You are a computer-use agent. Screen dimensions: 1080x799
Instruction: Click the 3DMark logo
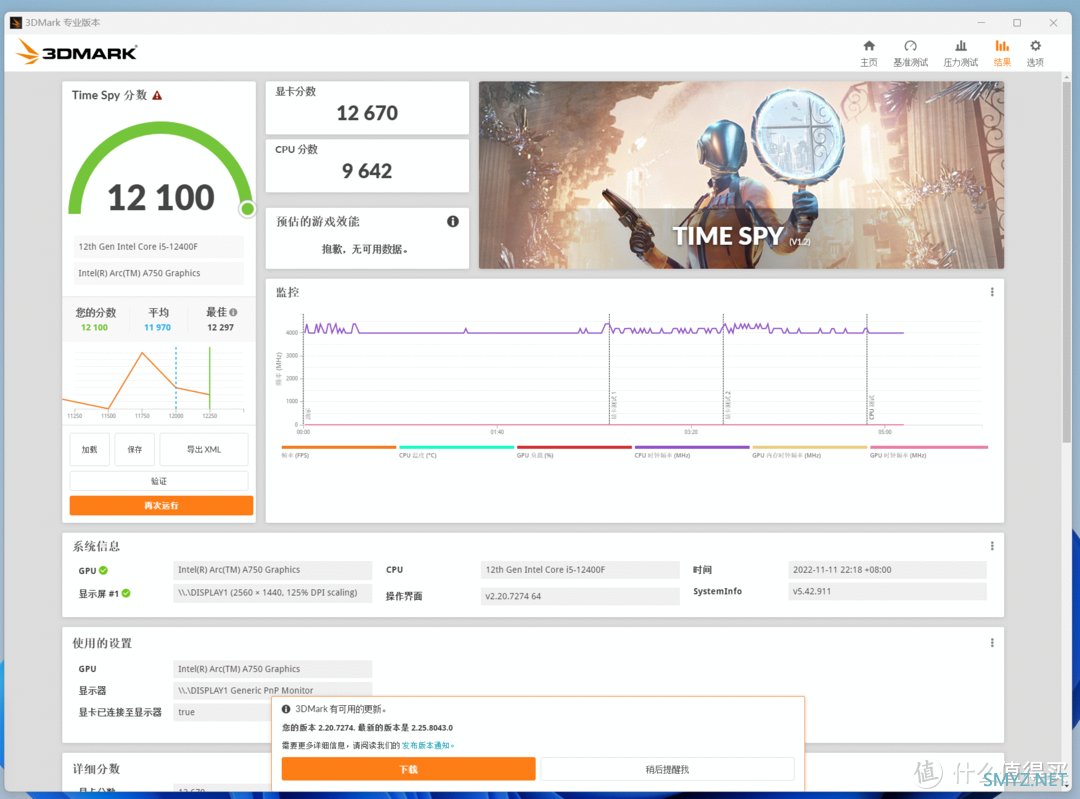pyautogui.click(x=77, y=52)
